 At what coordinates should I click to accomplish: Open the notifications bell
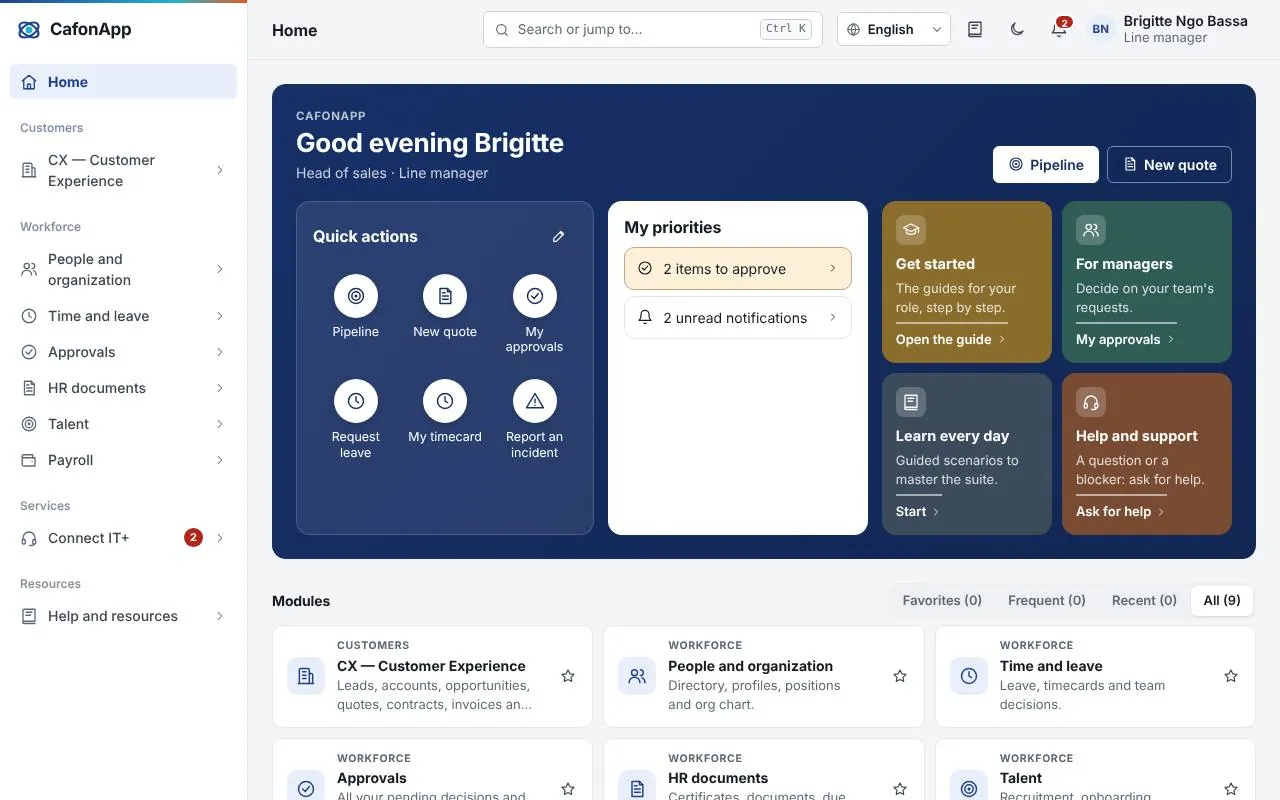[1059, 30]
